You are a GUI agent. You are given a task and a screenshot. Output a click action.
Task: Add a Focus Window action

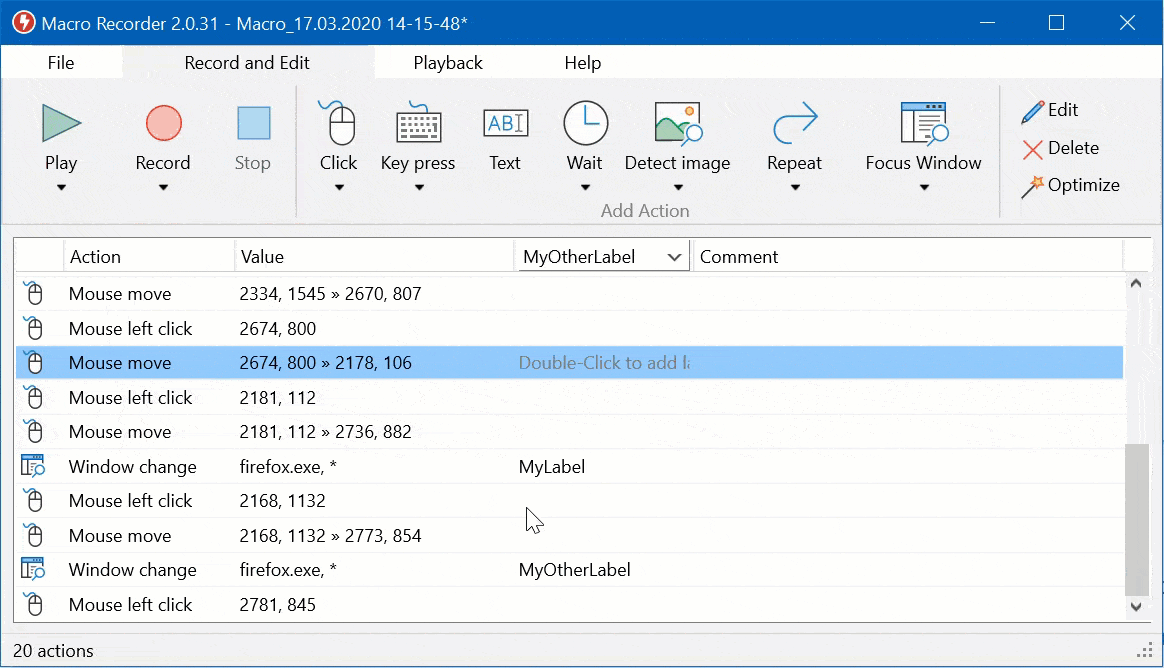[923, 124]
